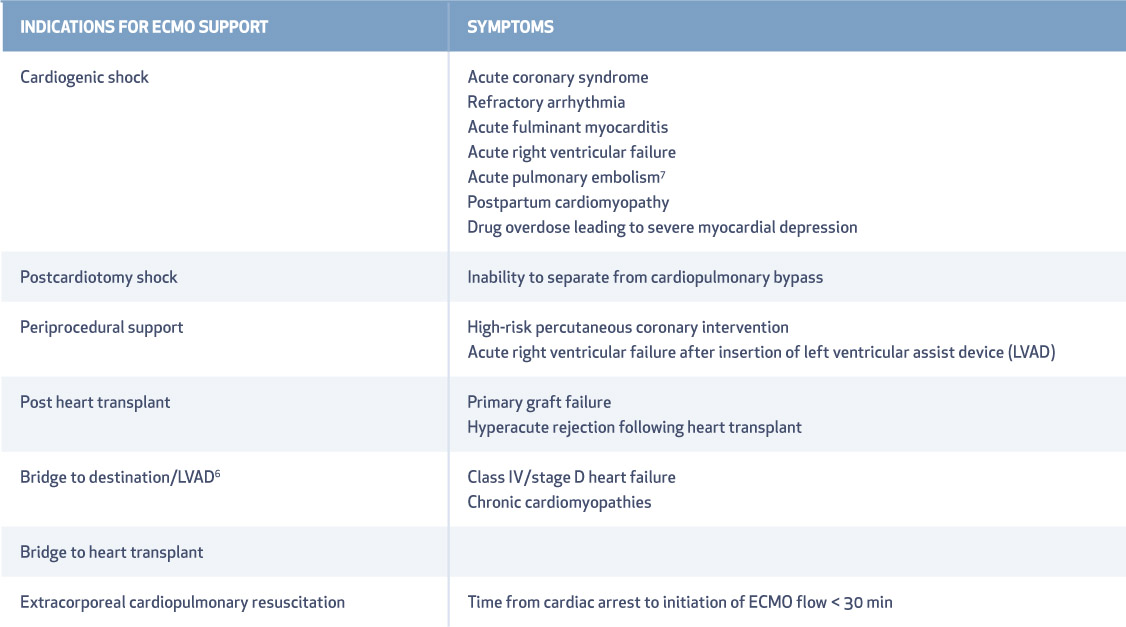
Task: Open footnote 6 next to Bridge to destination/LVAD
Action: tap(218, 474)
